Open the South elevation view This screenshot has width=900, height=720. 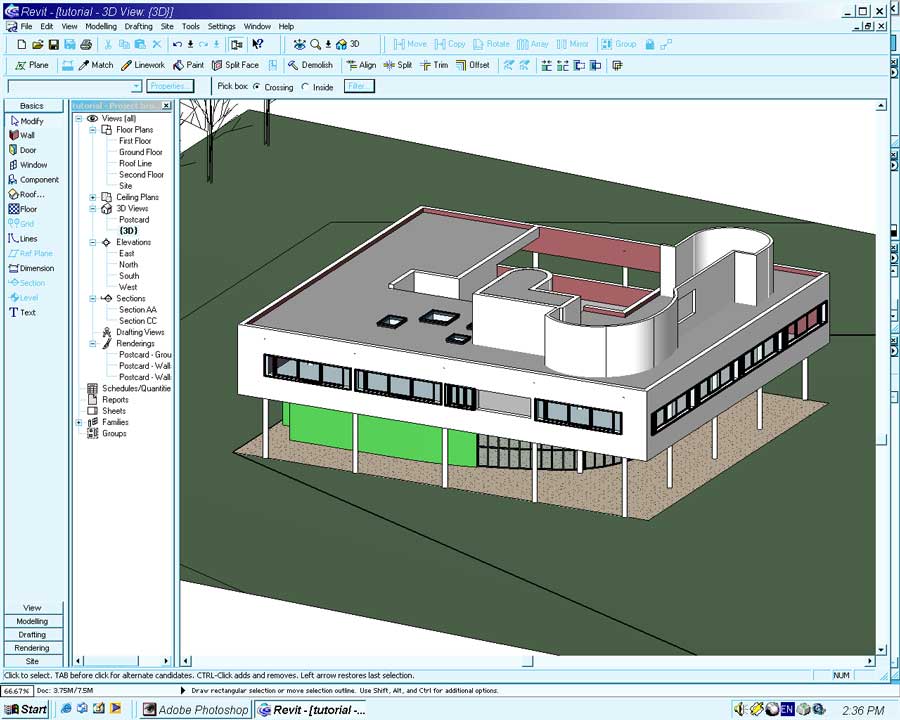click(129, 276)
